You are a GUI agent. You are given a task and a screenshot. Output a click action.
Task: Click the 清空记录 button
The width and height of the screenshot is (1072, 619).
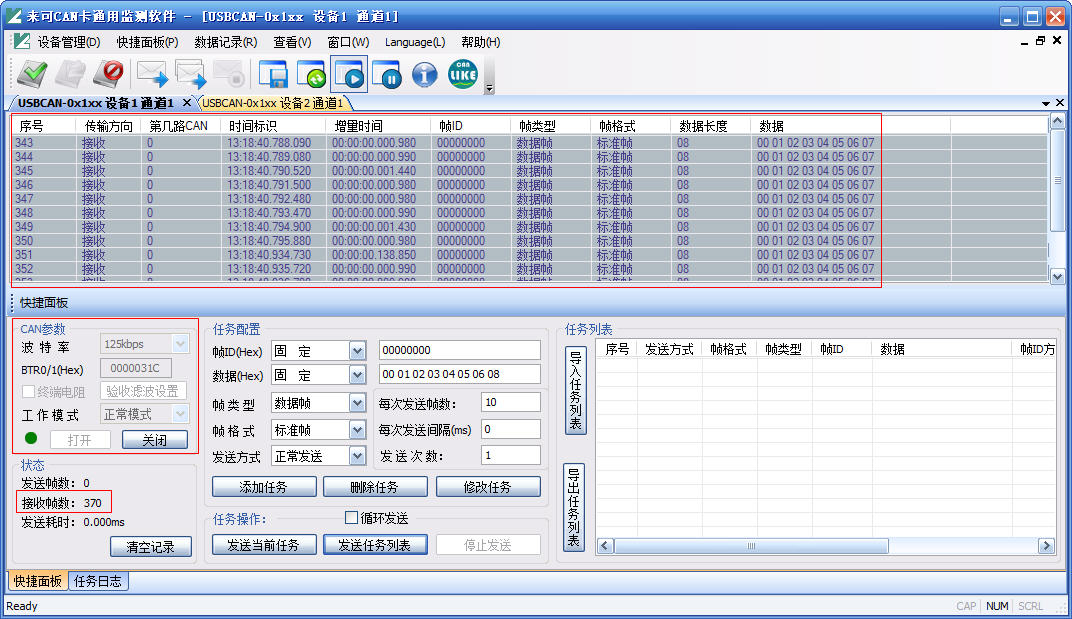click(x=151, y=546)
